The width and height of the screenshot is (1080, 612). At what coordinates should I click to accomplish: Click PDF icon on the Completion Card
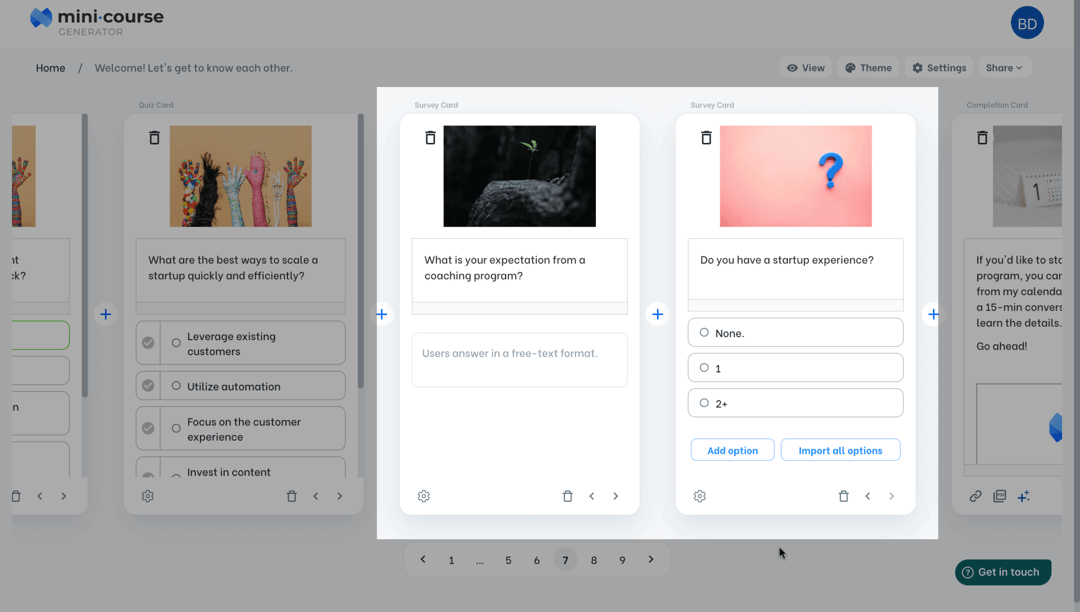click(x=999, y=496)
